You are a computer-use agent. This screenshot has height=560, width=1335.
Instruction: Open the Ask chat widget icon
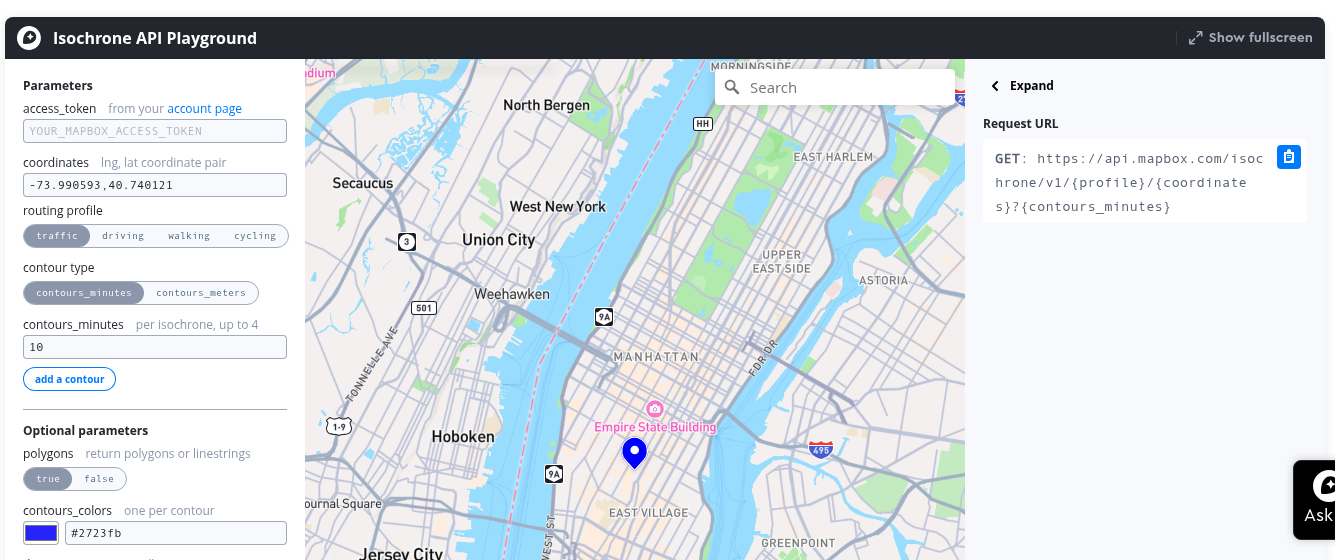[1326, 486]
